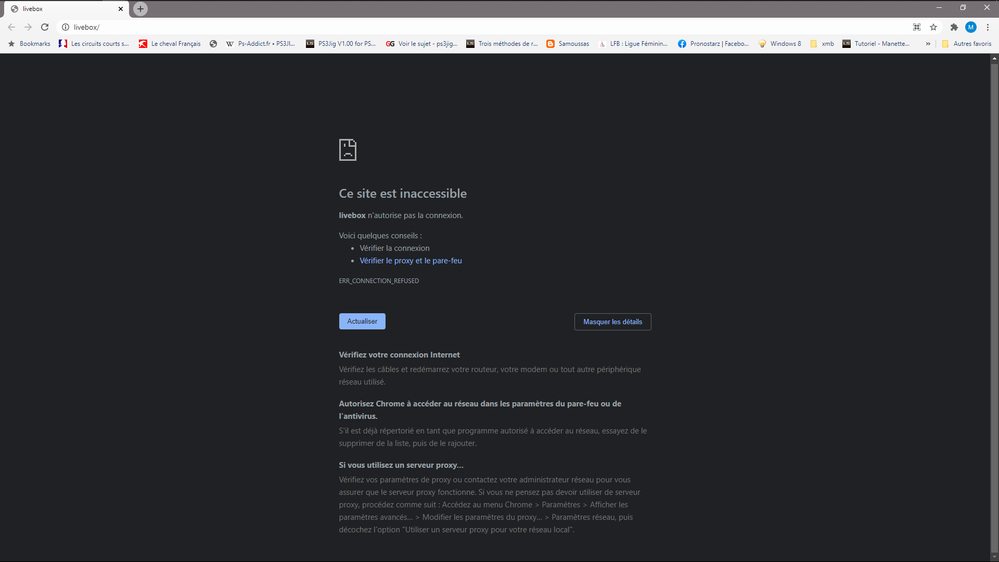Image resolution: width=999 pixels, height=562 pixels.
Task: Open Le cheval Français bookmark
Action: tap(169, 43)
